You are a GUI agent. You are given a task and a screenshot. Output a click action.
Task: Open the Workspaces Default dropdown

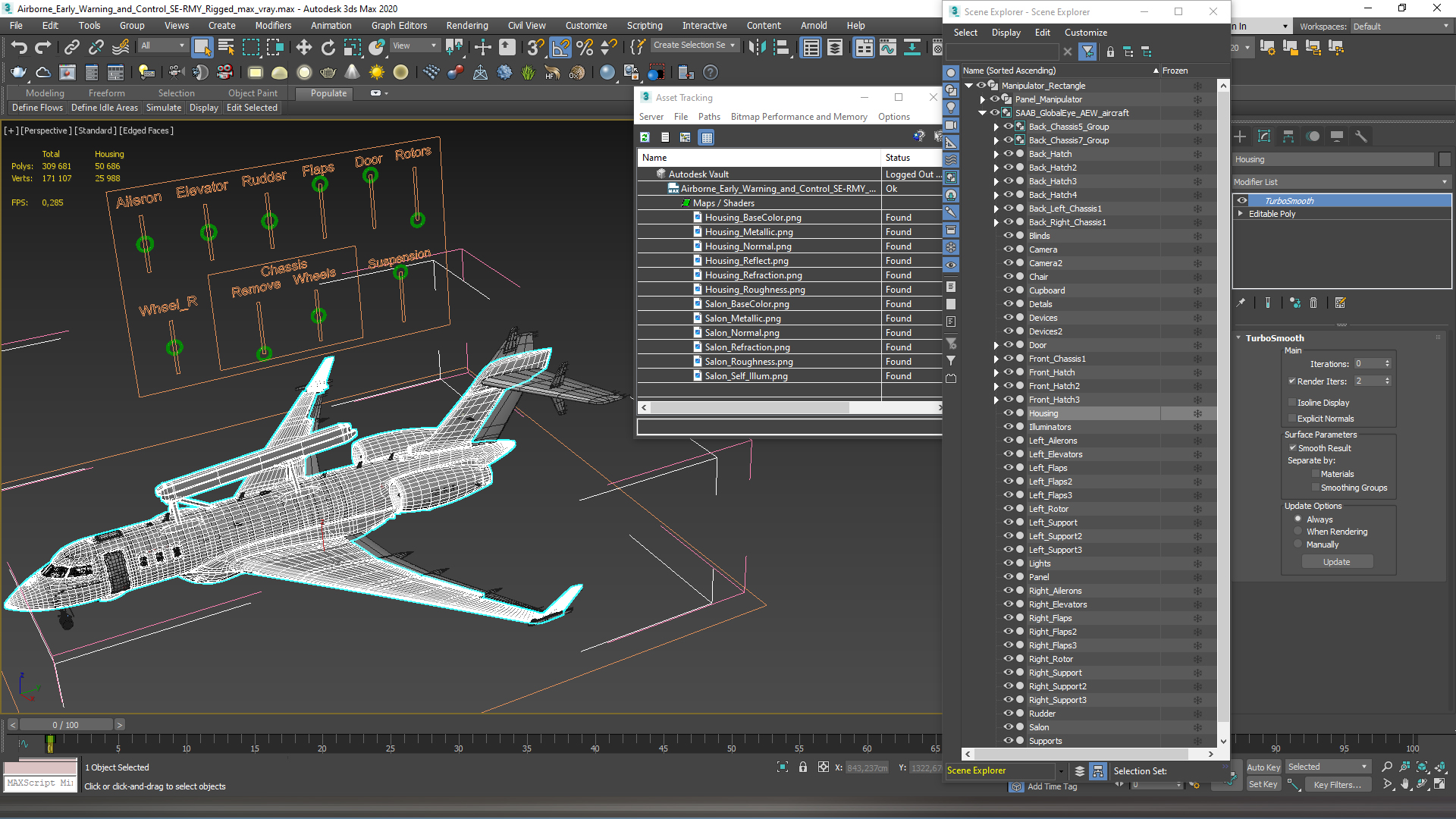[x=1401, y=27]
